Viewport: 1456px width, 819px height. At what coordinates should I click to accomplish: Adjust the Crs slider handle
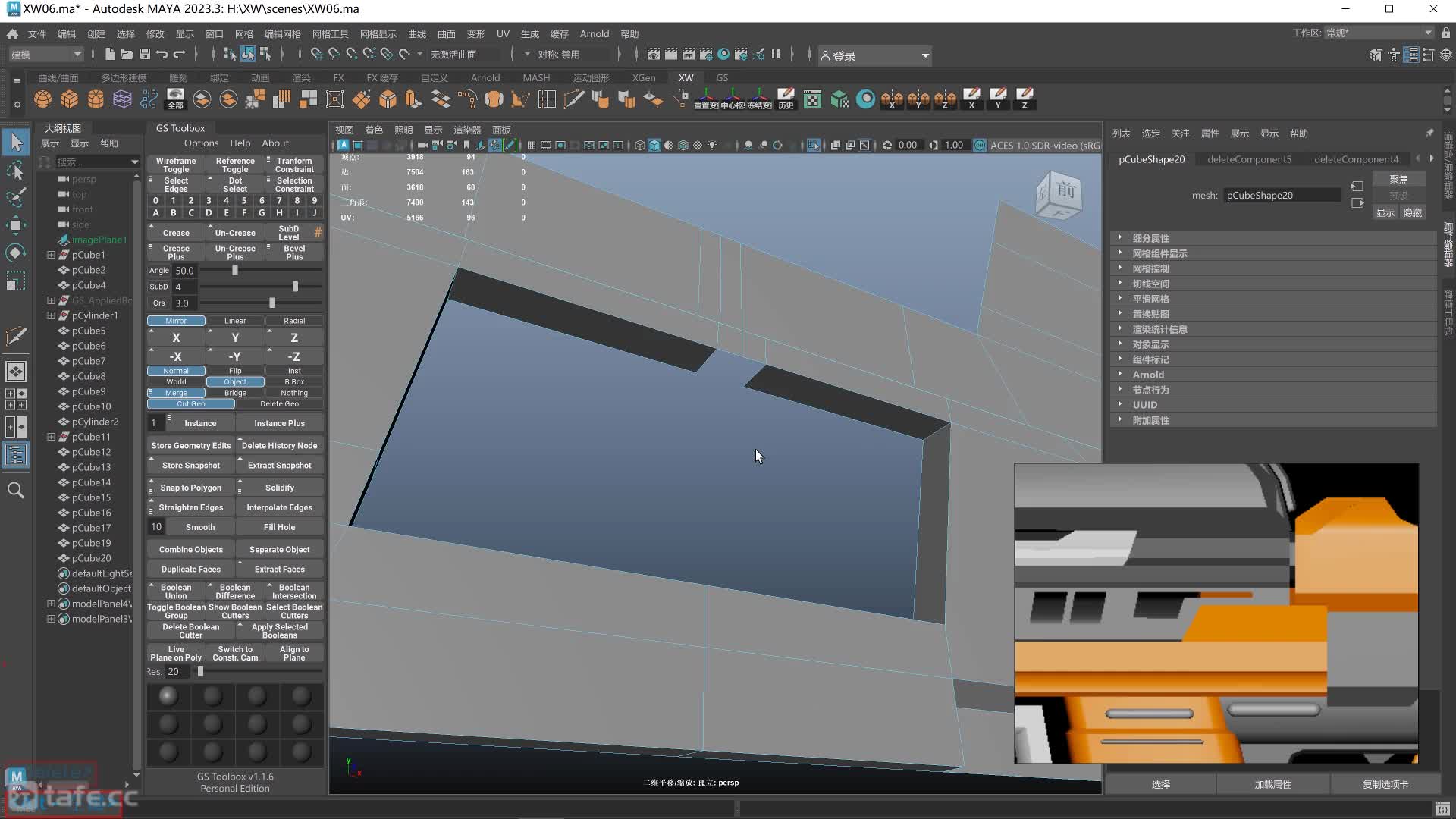(x=272, y=303)
